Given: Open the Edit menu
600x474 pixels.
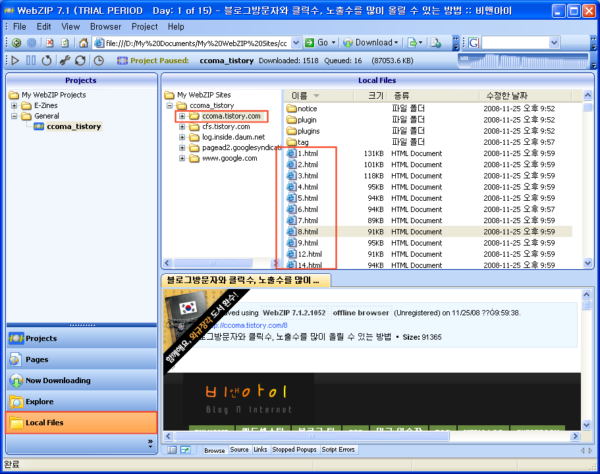Looking at the screenshot, I should pyautogui.click(x=44, y=27).
